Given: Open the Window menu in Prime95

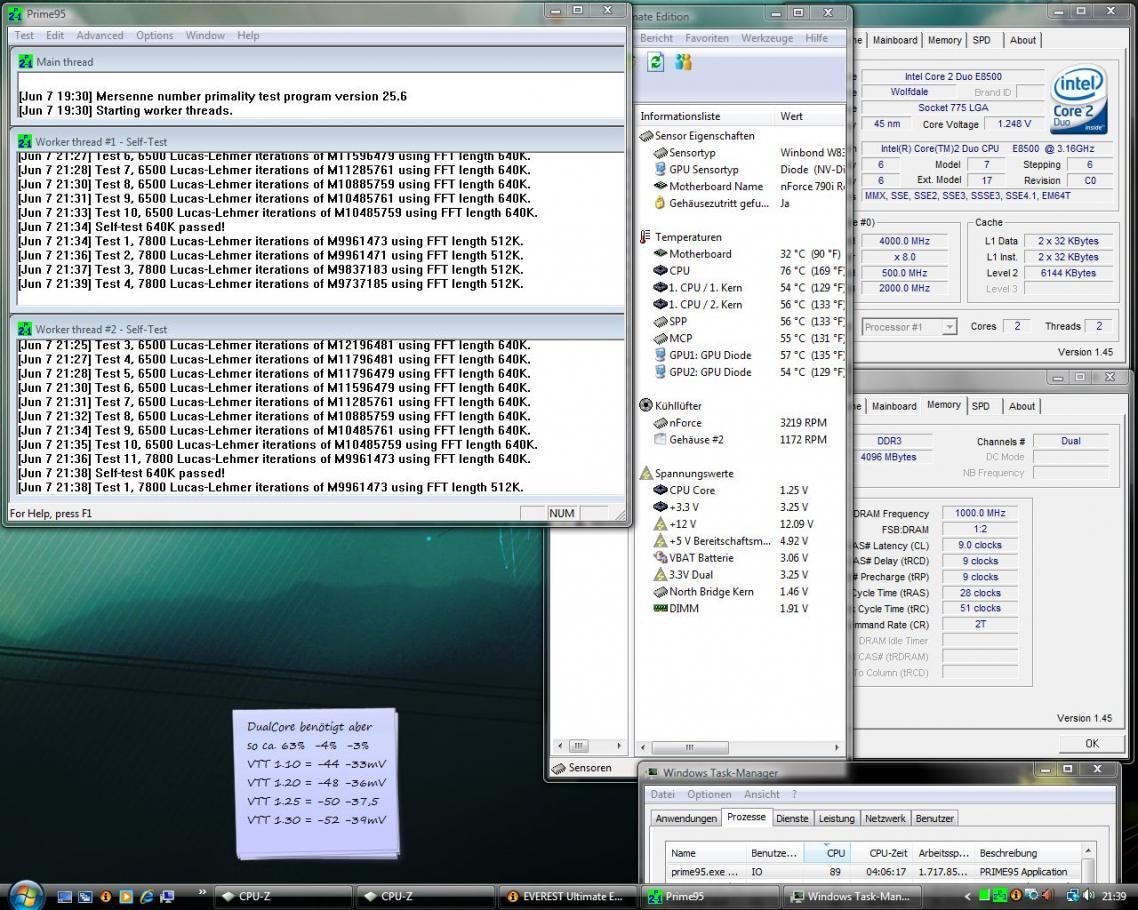Looking at the screenshot, I should [205, 36].
